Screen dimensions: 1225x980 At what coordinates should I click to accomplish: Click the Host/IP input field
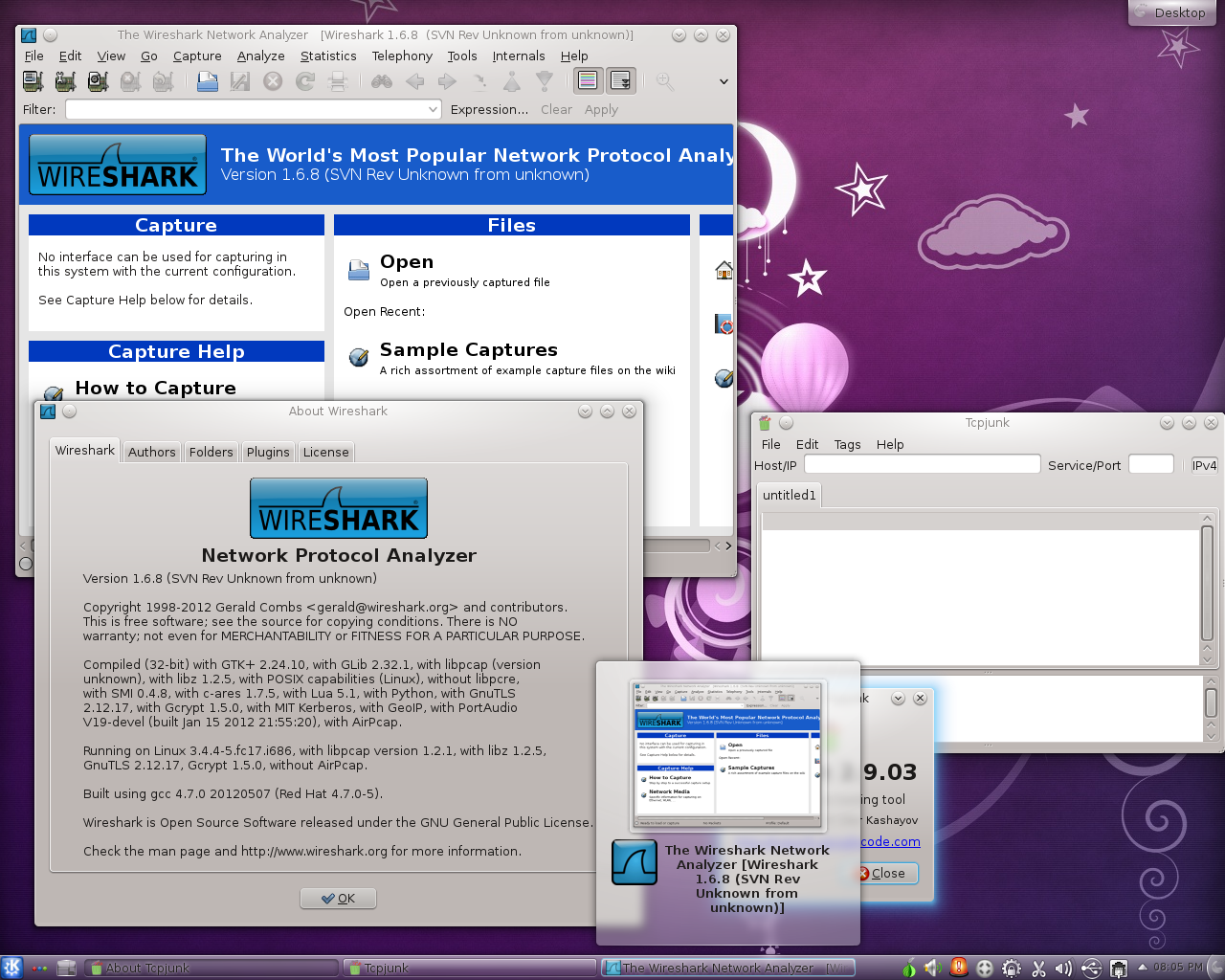pyautogui.click(x=922, y=464)
